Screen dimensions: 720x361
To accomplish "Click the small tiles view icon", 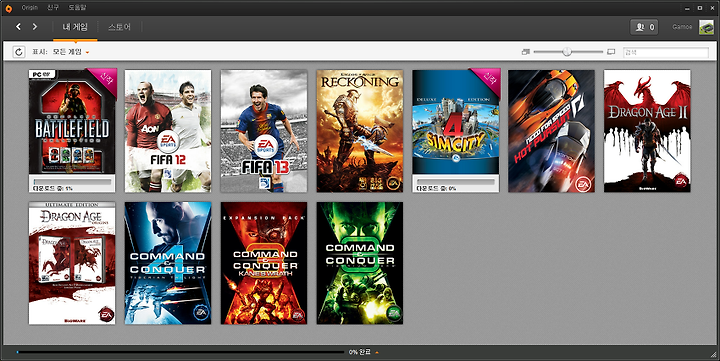I will click(x=526, y=52).
